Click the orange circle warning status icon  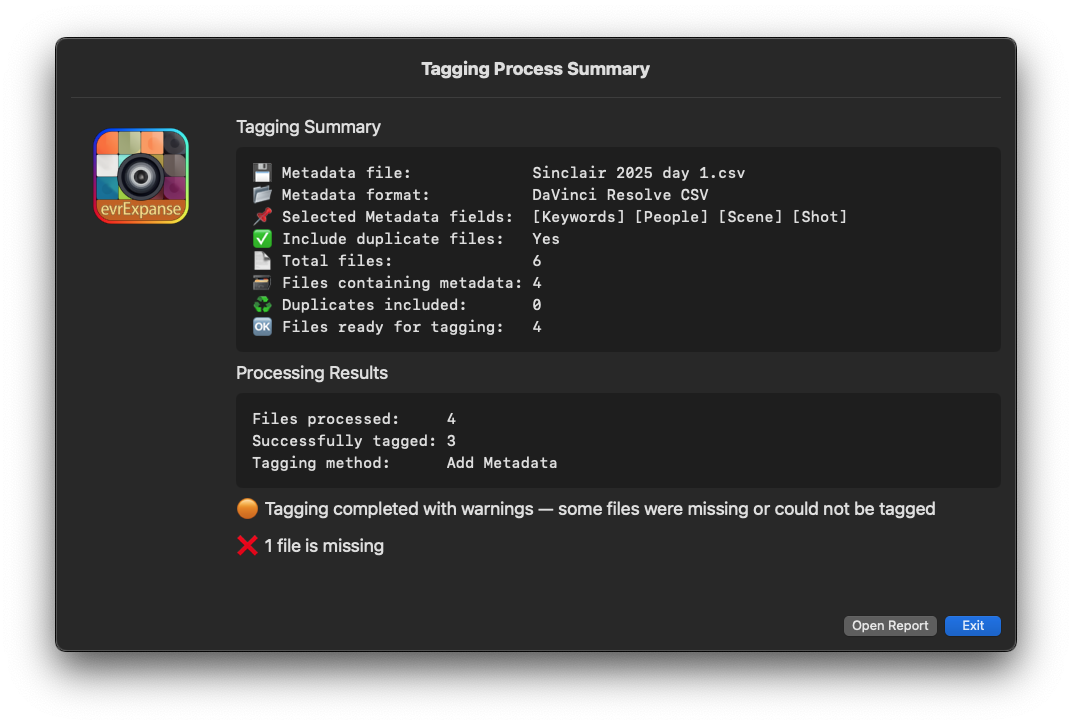point(247,509)
